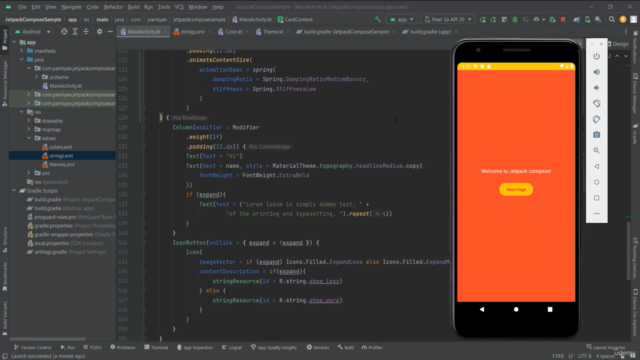
Task: Click Collapse All icon in project panel
Action: click(x=86, y=31)
